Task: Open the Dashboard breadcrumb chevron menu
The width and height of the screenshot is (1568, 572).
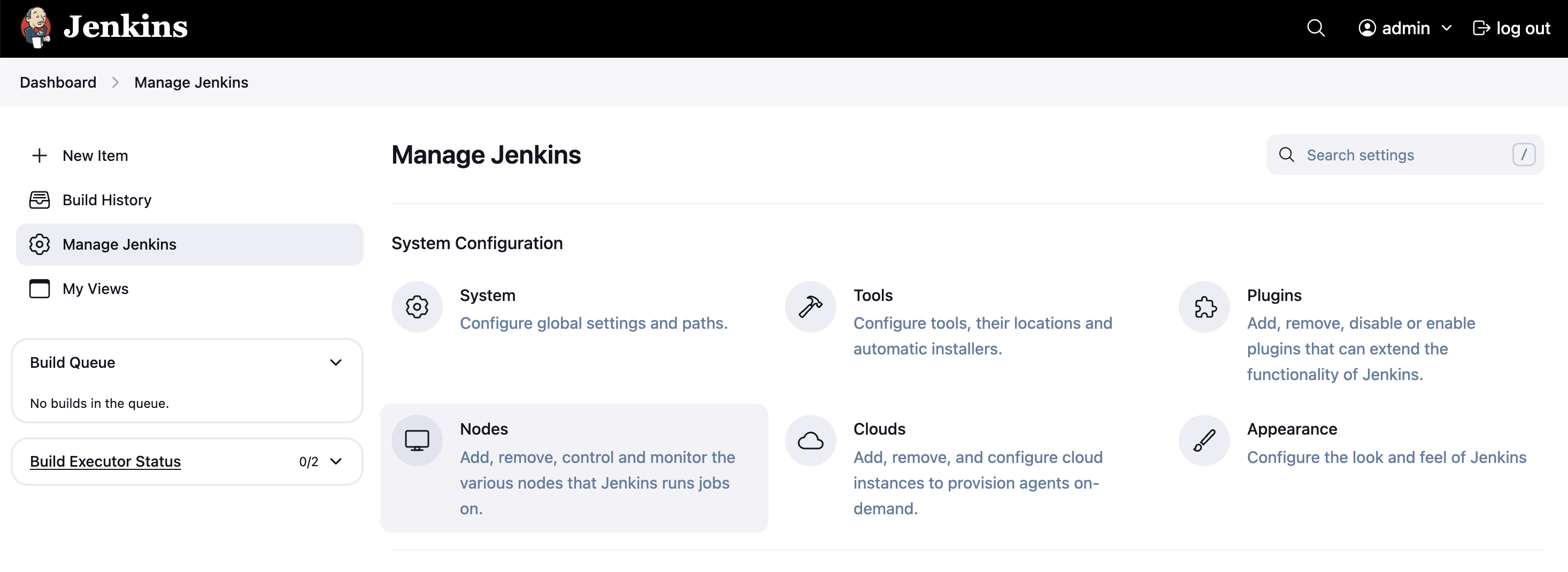Action: tap(115, 82)
